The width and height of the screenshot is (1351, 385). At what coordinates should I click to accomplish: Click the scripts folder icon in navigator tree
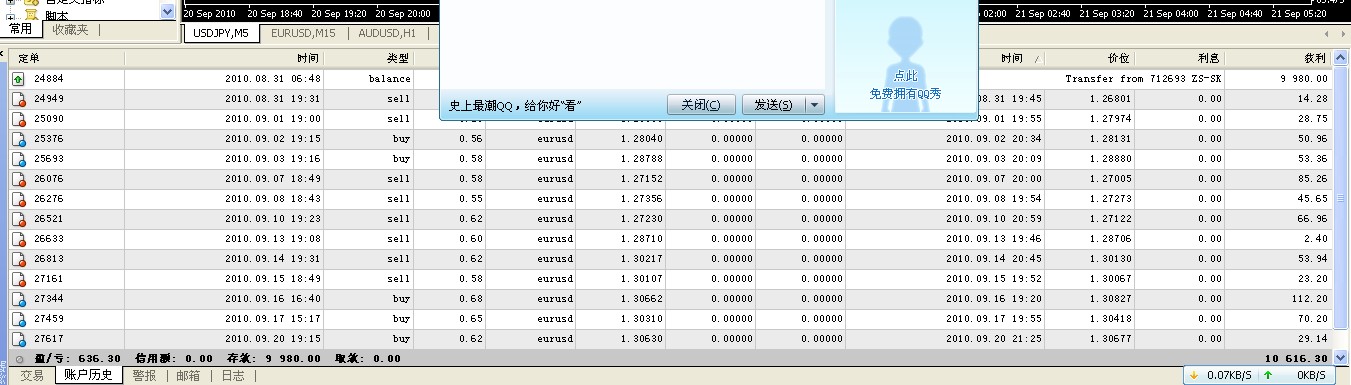tap(31, 14)
